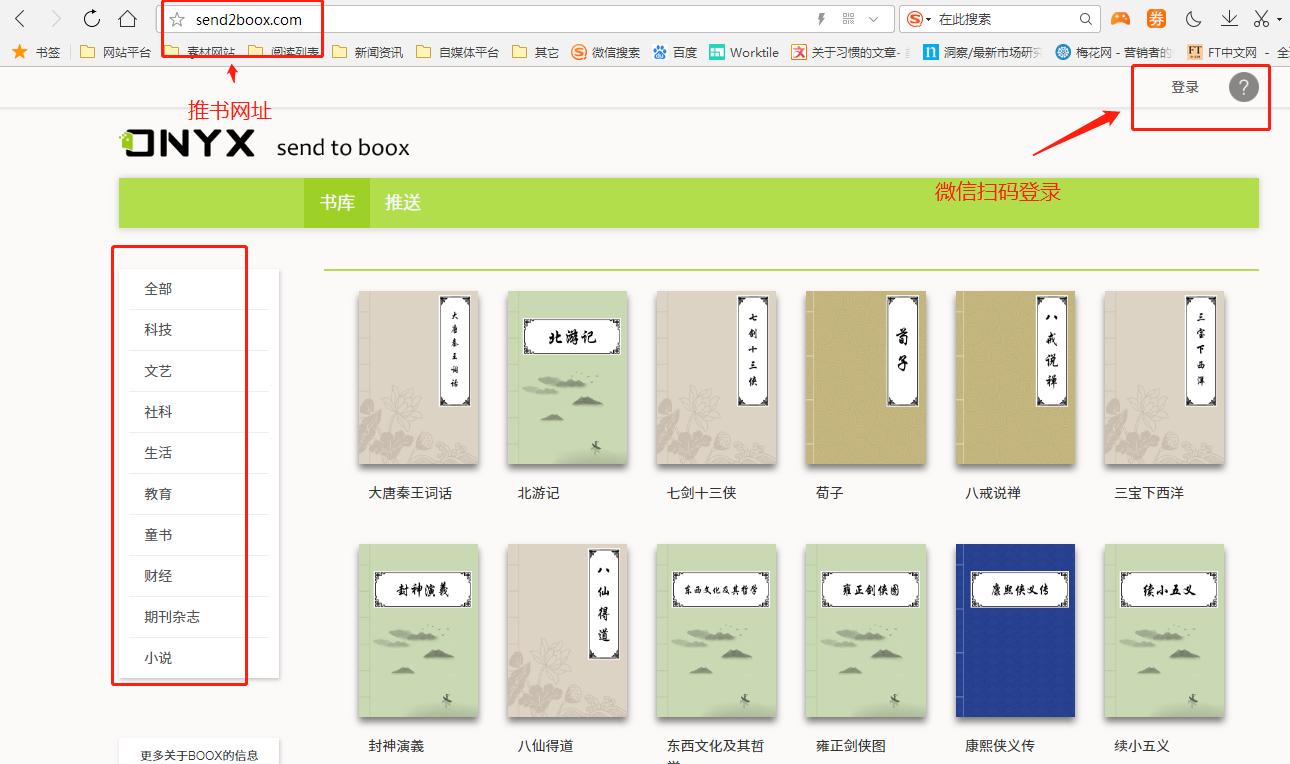
Task: Select the 文艺 category
Action: click(199, 371)
